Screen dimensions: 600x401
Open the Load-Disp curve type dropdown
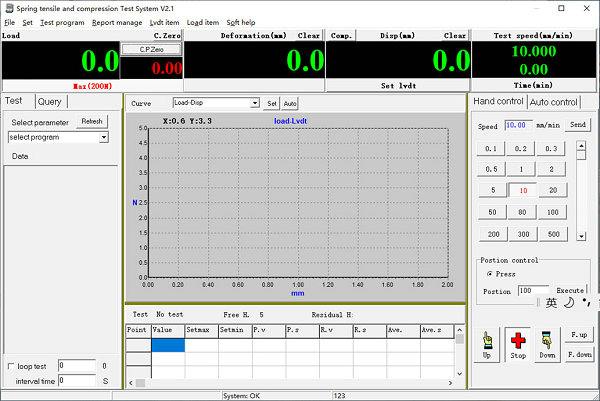[x=253, y=103]
